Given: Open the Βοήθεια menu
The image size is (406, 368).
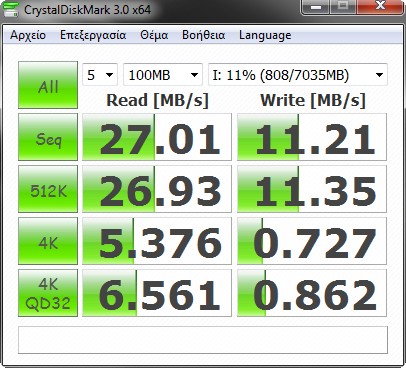Looking at the screenshot, I should coord(203,35).
